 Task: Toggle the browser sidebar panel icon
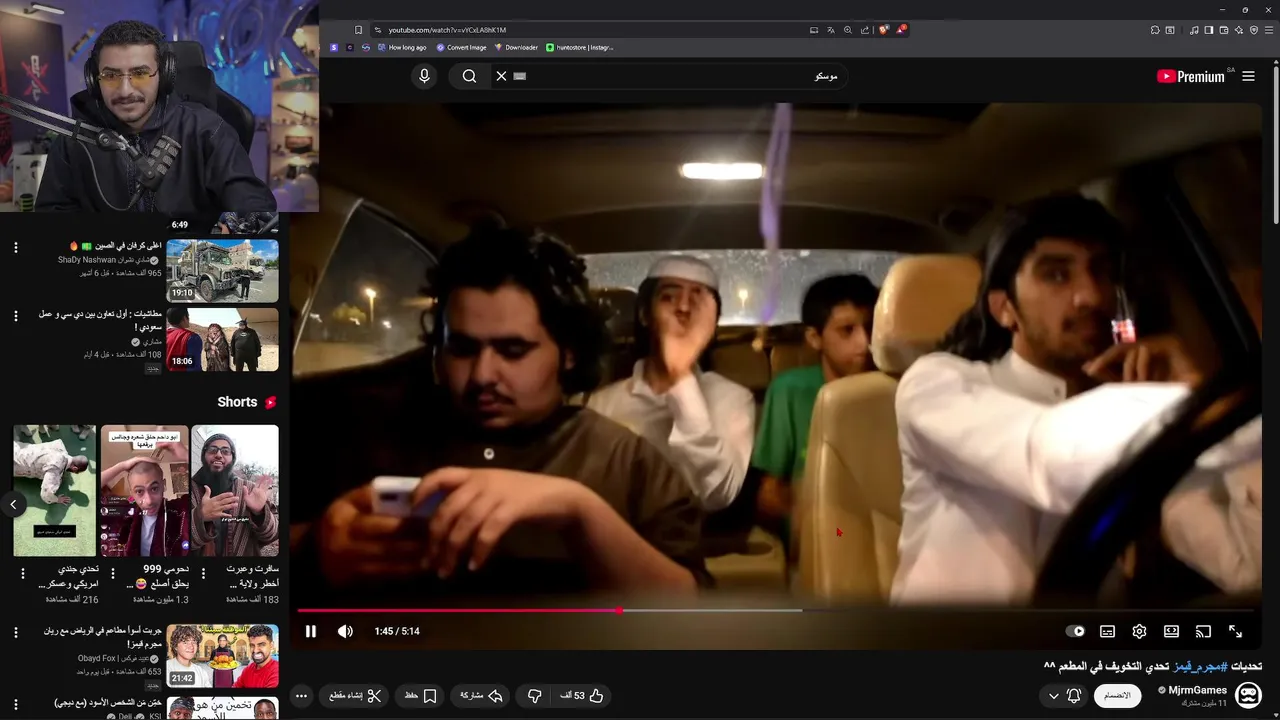pos(1209,30)
